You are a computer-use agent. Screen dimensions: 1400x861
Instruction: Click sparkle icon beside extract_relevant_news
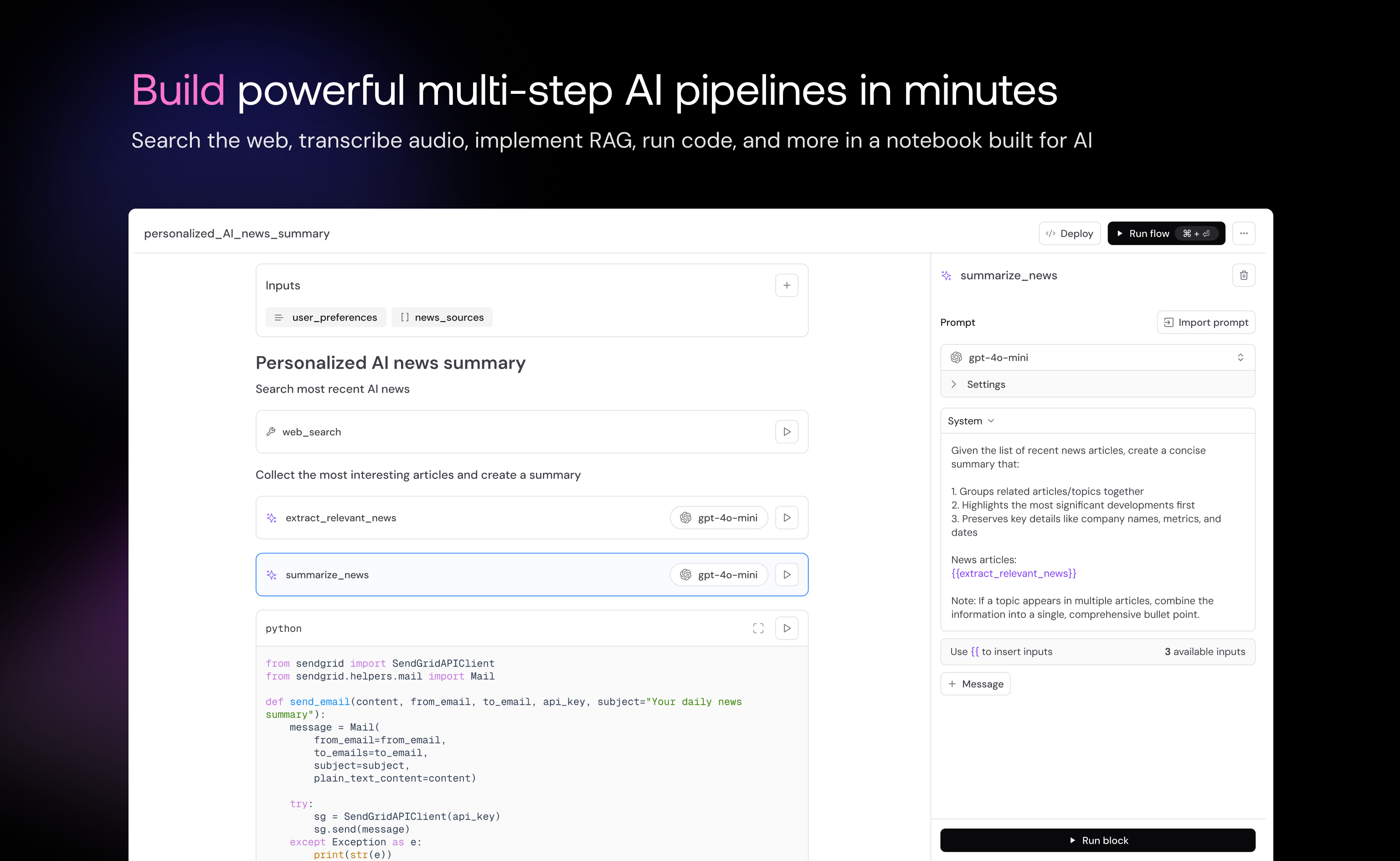click(272, 518)
